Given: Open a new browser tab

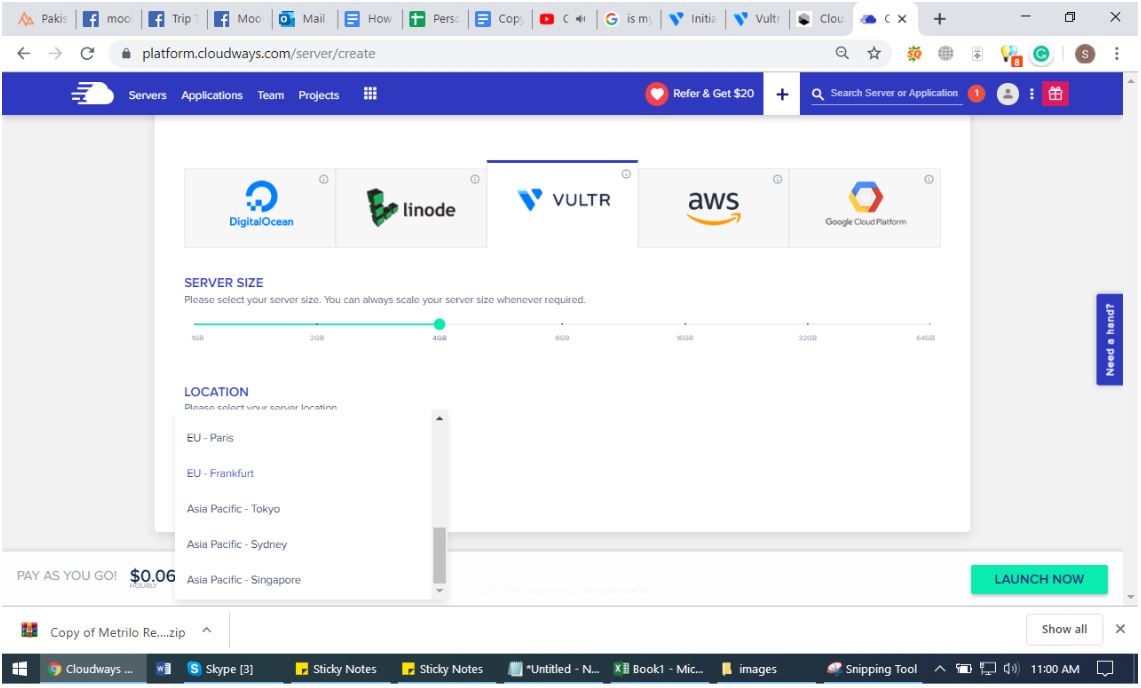Looking at the screenshot, I should pyautogui.click(x=939, y=19).
